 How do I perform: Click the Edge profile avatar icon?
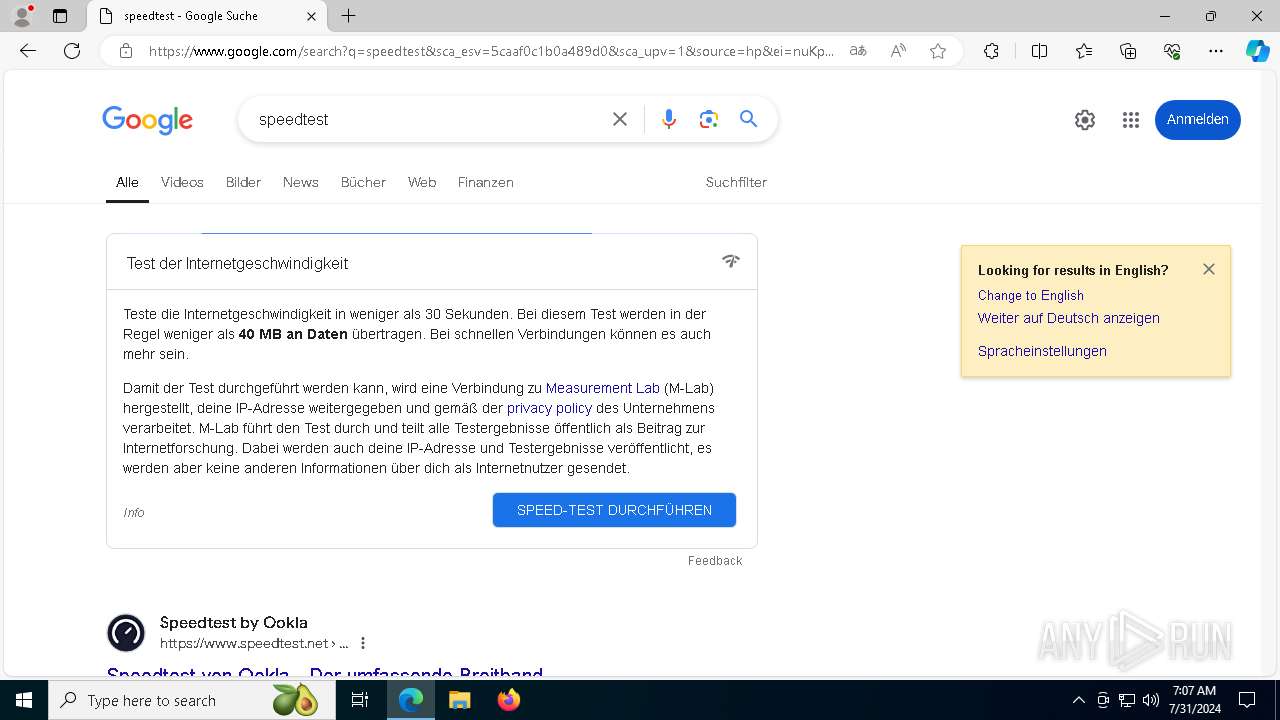point(22,16)
